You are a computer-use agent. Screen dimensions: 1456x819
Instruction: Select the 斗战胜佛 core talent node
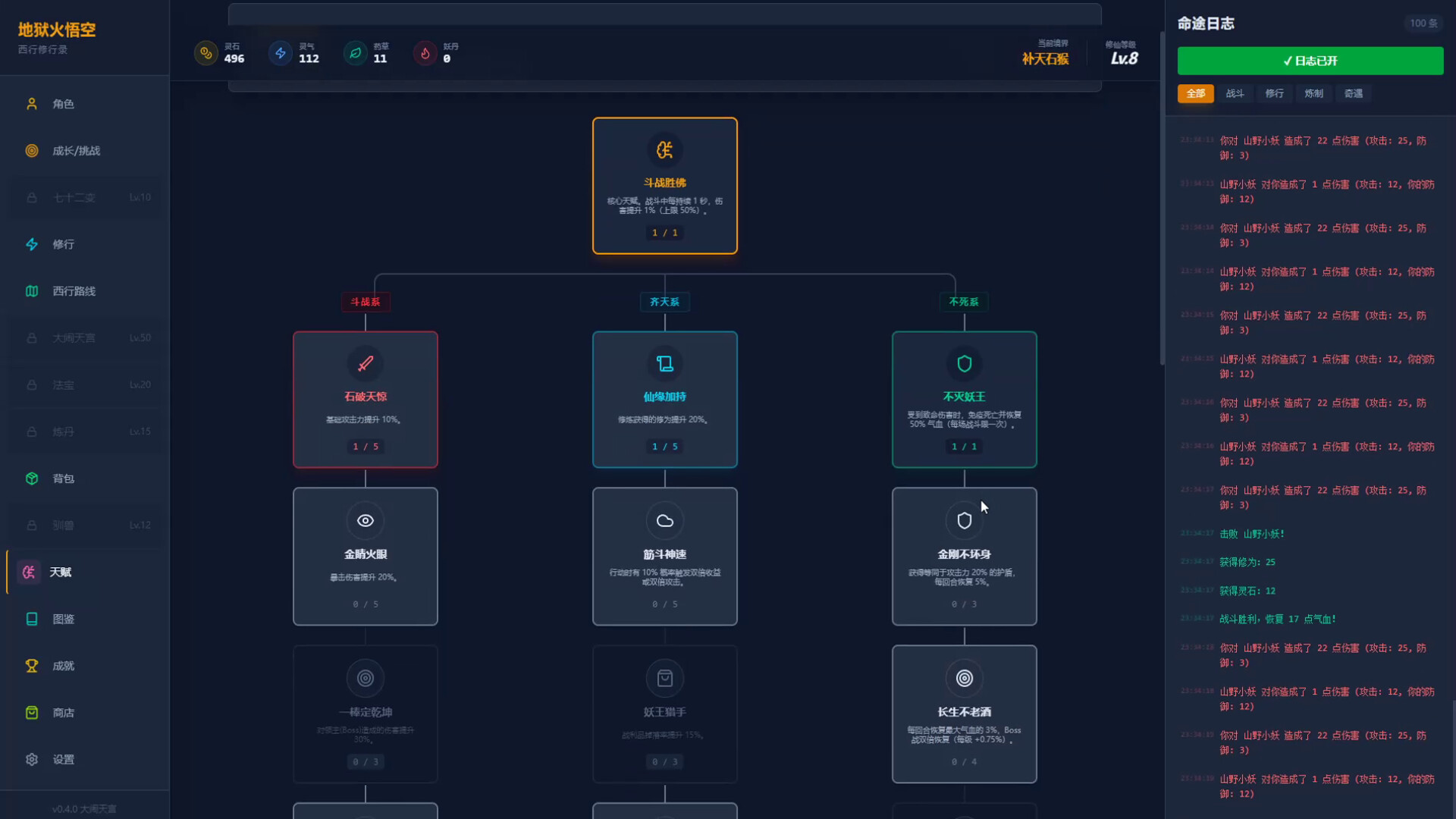coord(664,184)
